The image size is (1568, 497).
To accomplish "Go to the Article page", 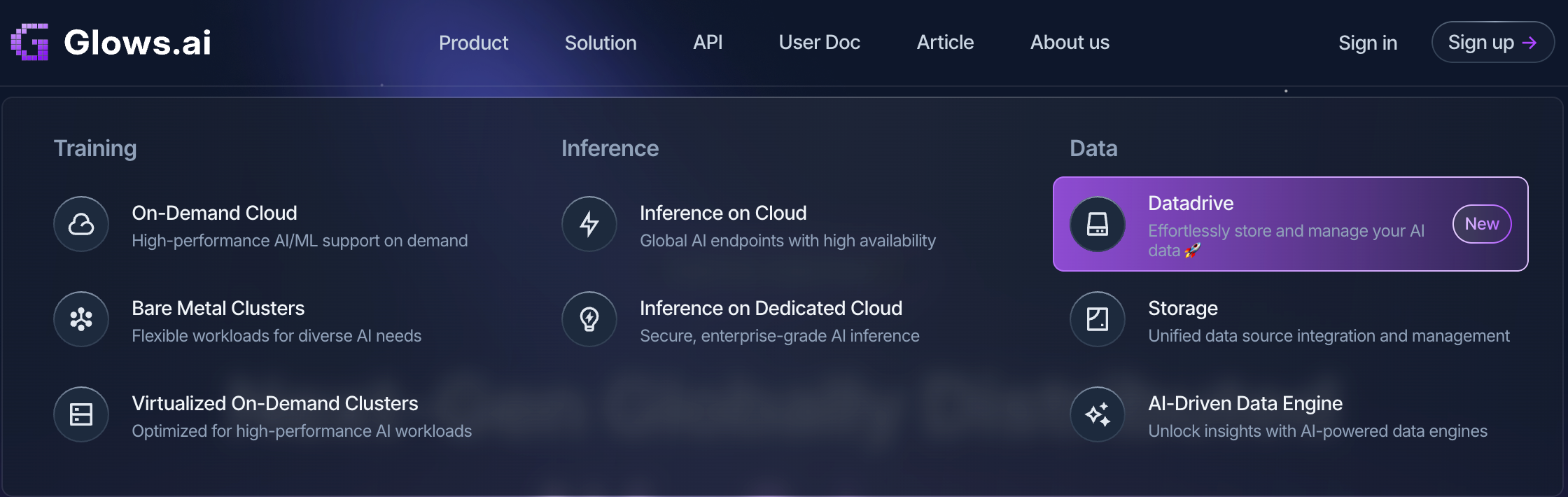I will tap(945, 43).
